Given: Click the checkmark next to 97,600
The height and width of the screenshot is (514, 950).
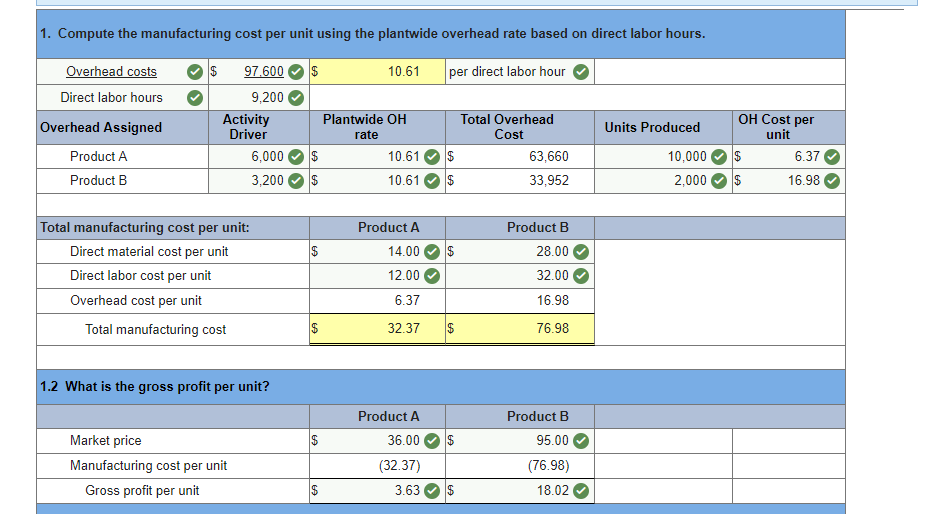Looking at the screenshot, I should coord(296,72).
